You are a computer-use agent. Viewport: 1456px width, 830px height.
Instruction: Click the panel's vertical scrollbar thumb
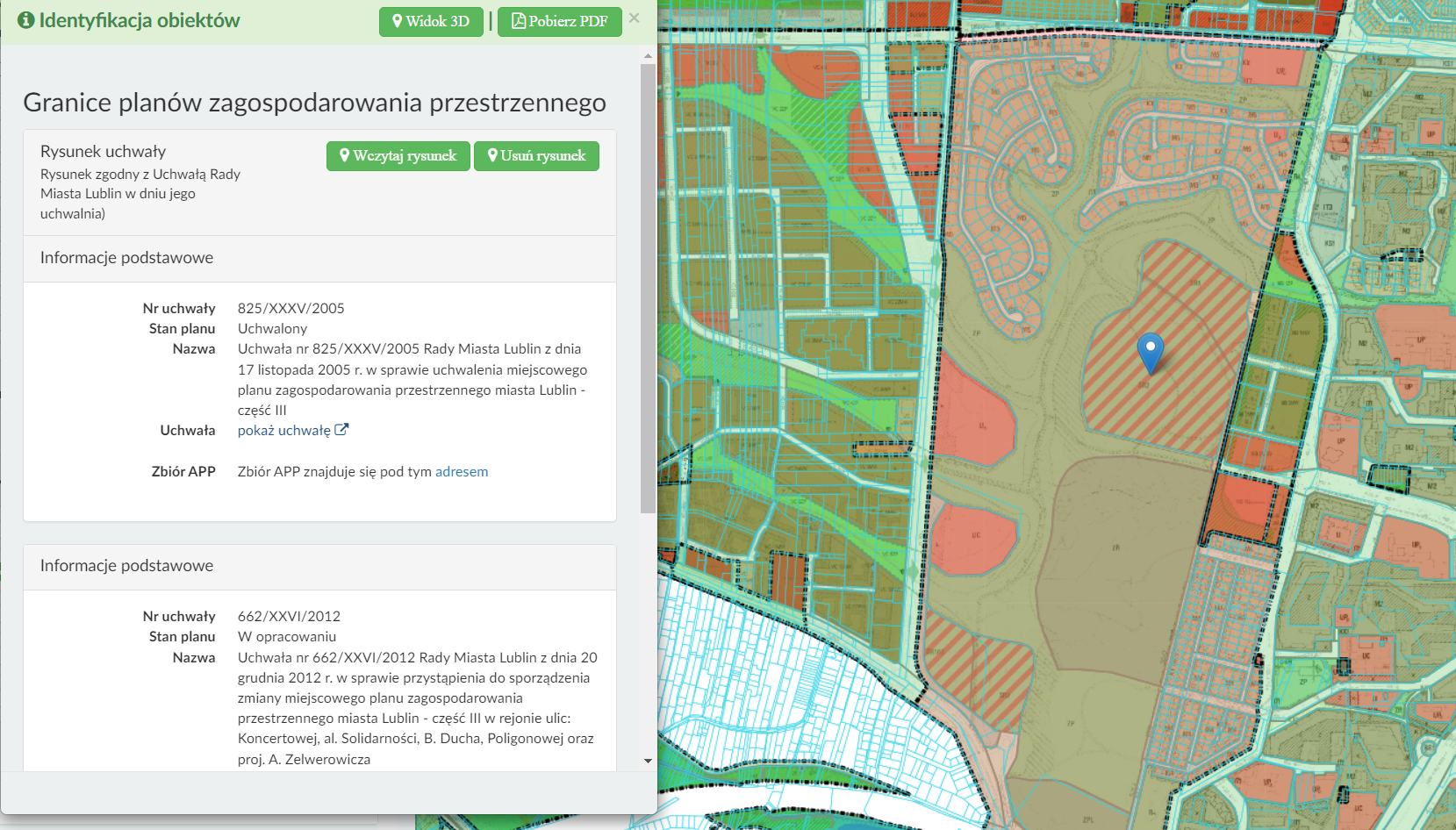point(648,288)
